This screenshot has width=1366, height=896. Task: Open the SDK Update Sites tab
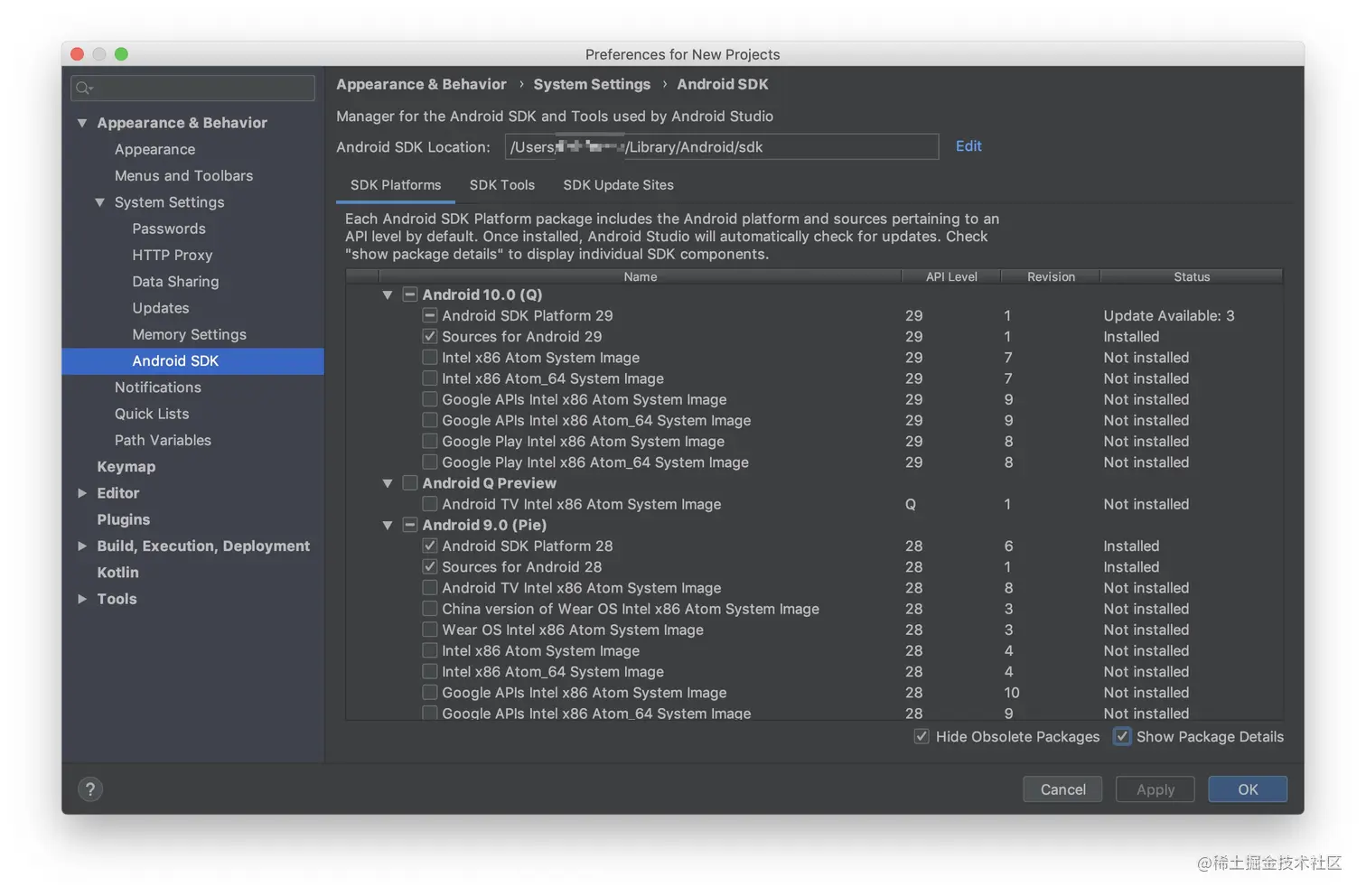coord(619,185)
